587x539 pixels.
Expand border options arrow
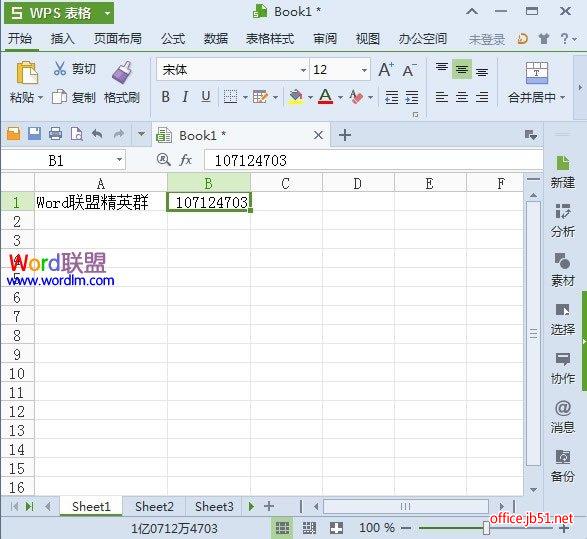pyautogui.click(x=245, y=97)
